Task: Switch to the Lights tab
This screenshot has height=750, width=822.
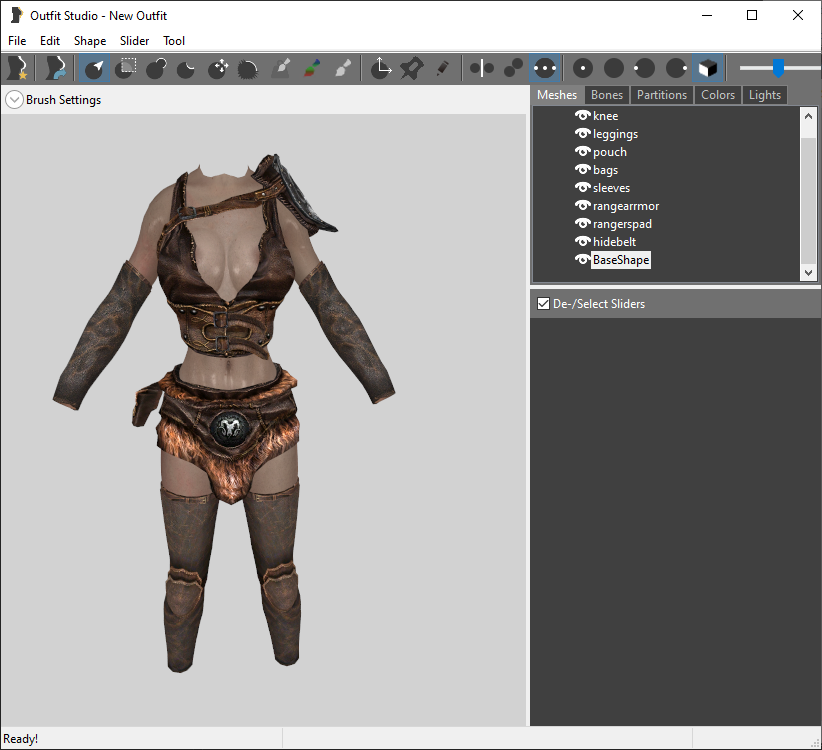Action: 764,95
